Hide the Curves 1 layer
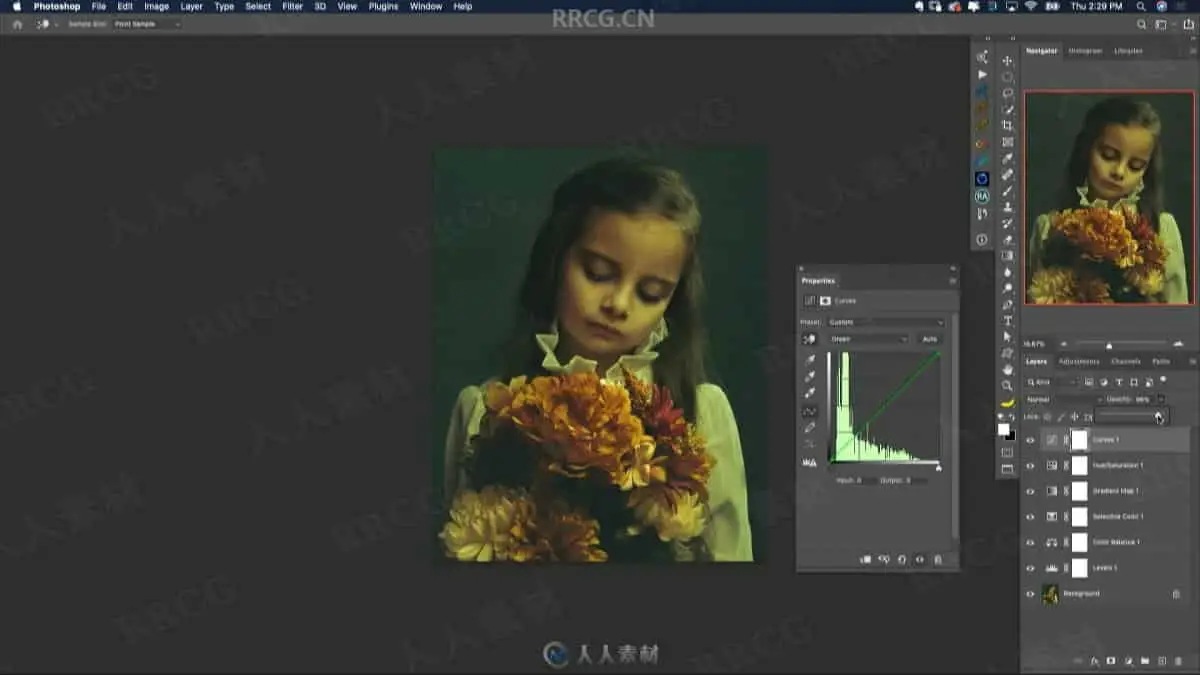Viewport: 1200px width, 675px height. [1030, 440]
